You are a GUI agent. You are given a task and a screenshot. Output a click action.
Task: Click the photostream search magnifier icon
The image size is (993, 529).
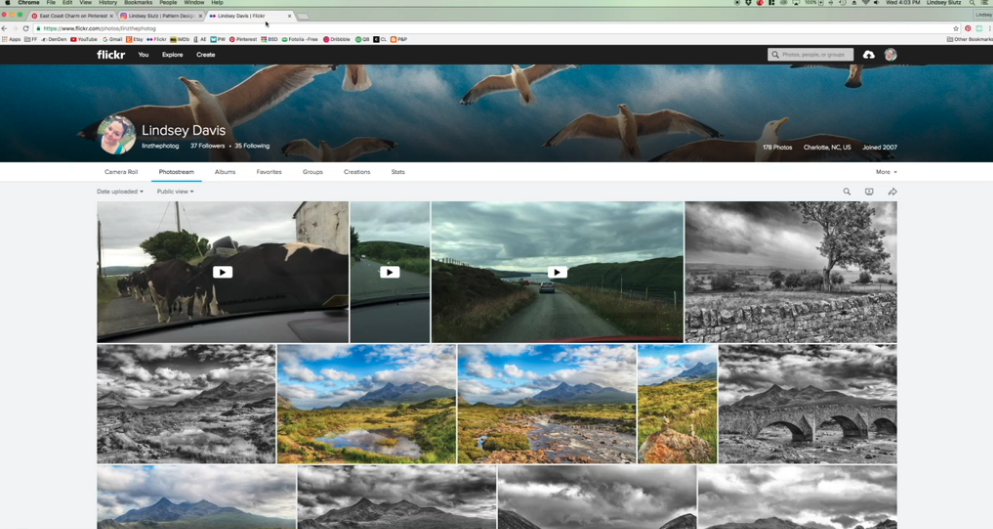pos(846,191)
